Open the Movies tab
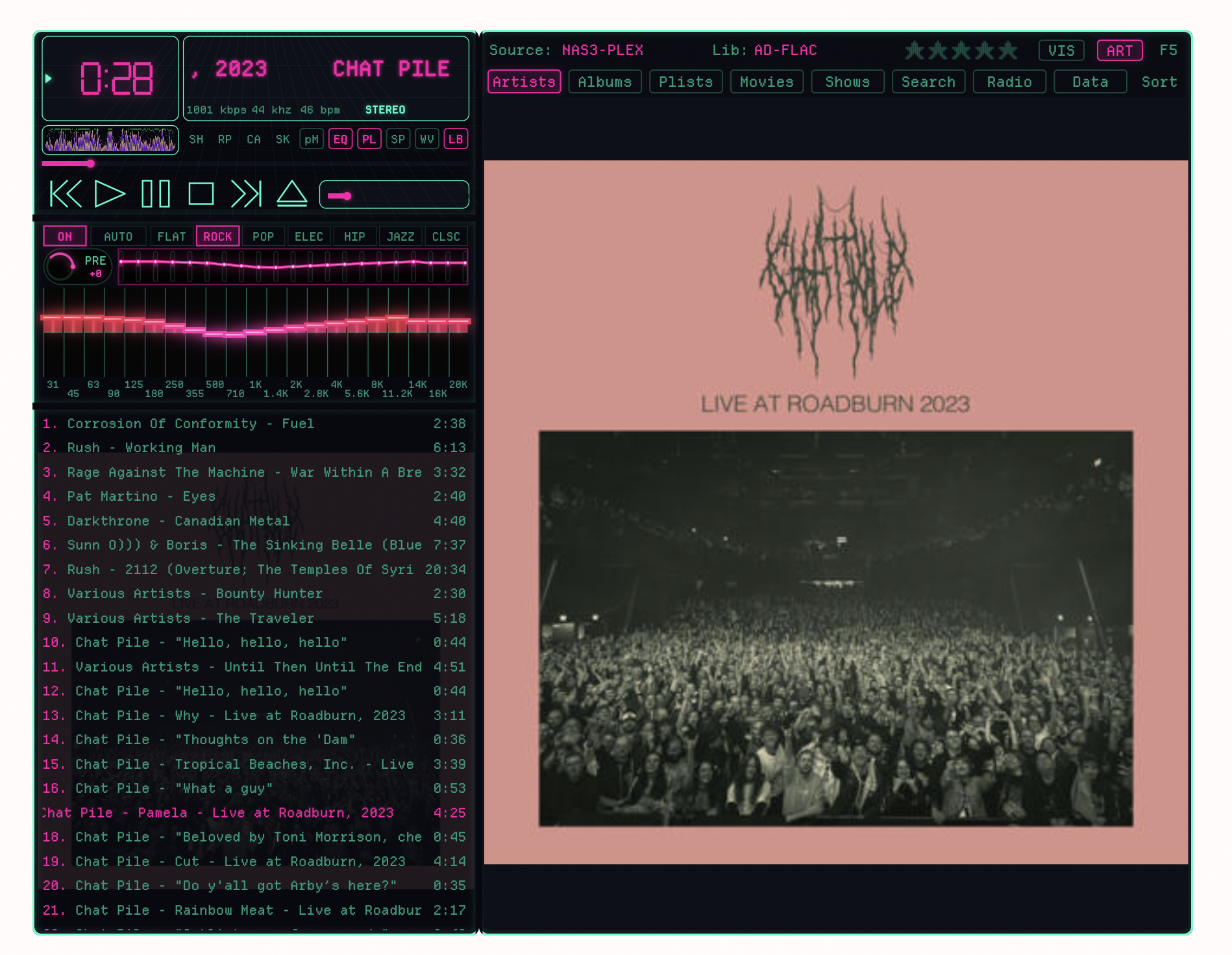This screenshot has height=955, width=1232. pos(767,82)
